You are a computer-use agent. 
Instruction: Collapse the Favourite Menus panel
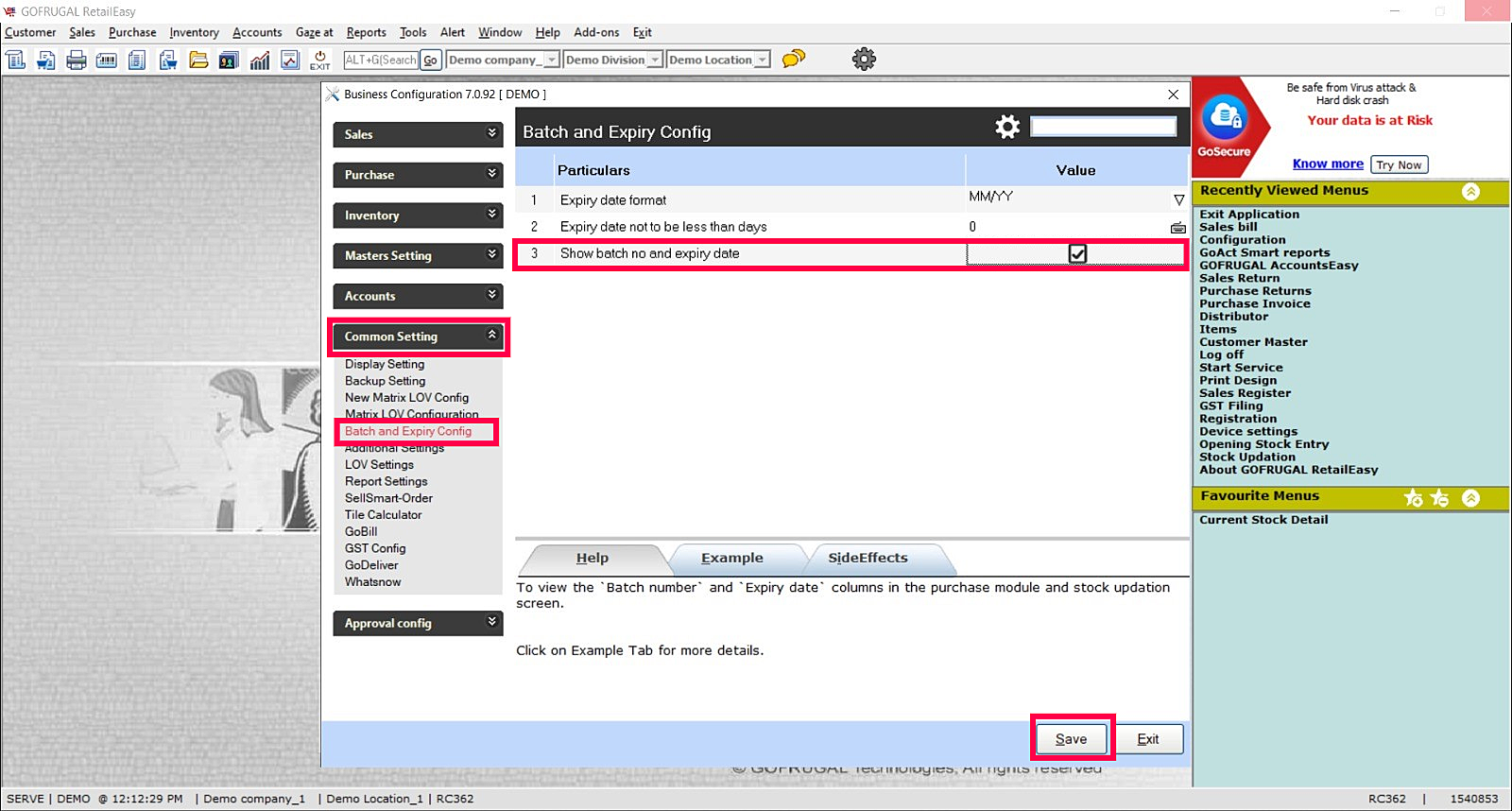pos(1470,497)
